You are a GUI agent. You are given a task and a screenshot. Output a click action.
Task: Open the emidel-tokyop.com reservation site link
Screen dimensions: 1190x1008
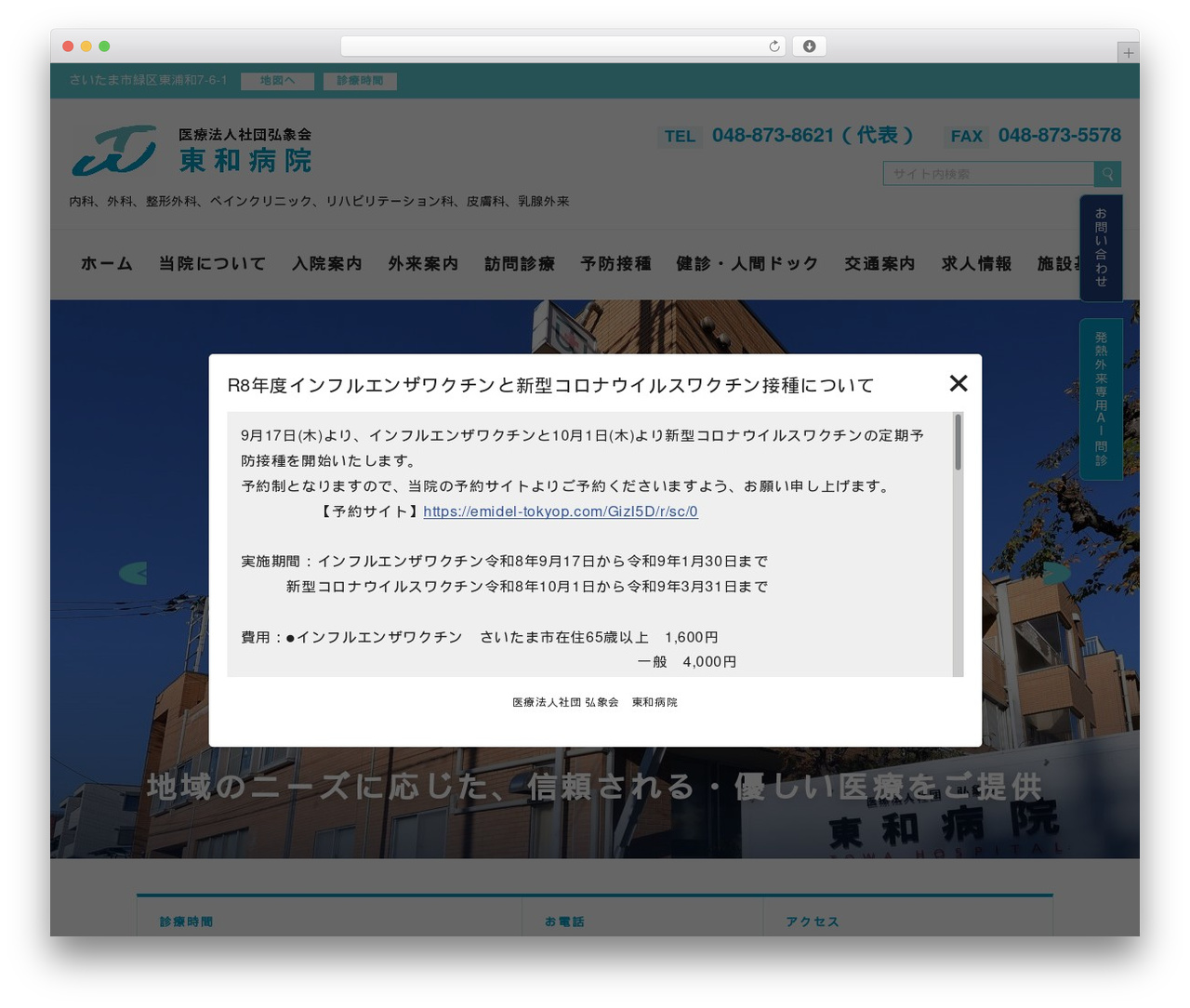[x=561, y=511]
